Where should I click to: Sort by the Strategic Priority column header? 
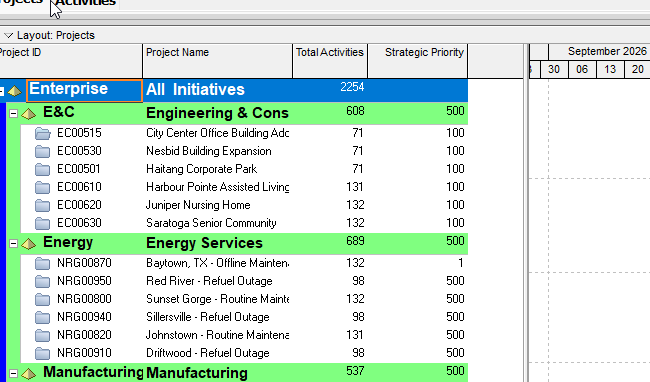[x=418, y=61]
